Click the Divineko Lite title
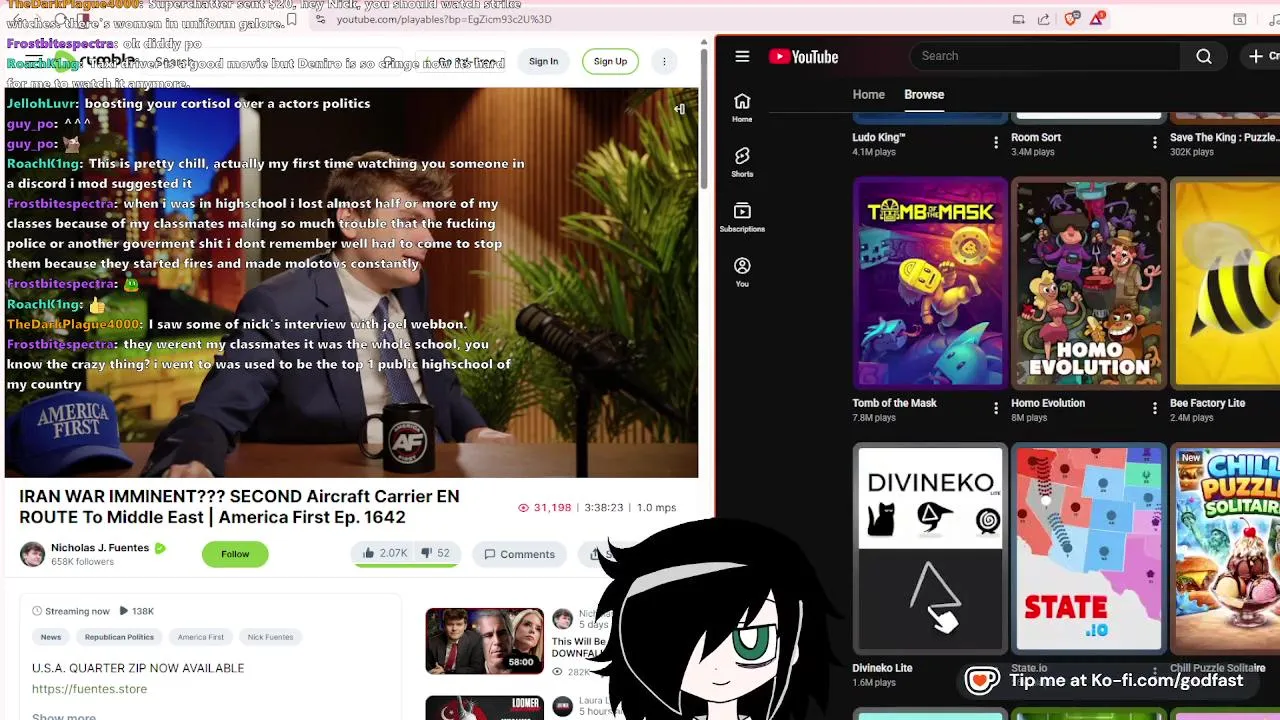The width and height of the screenshot is (1280, 720). pyautogui.click(x=882, y=668)
